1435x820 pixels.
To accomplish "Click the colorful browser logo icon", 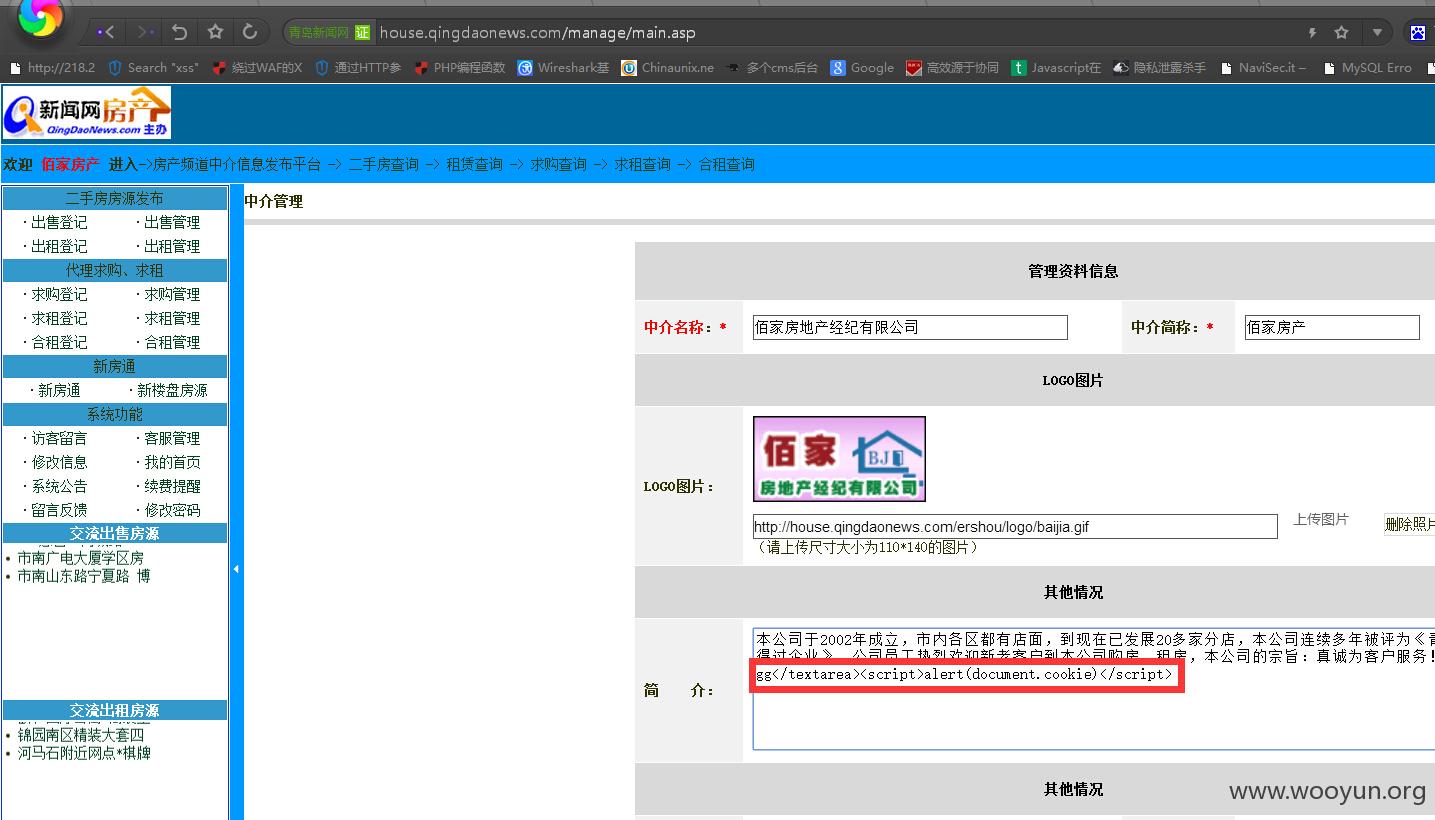I will point(40,18).
